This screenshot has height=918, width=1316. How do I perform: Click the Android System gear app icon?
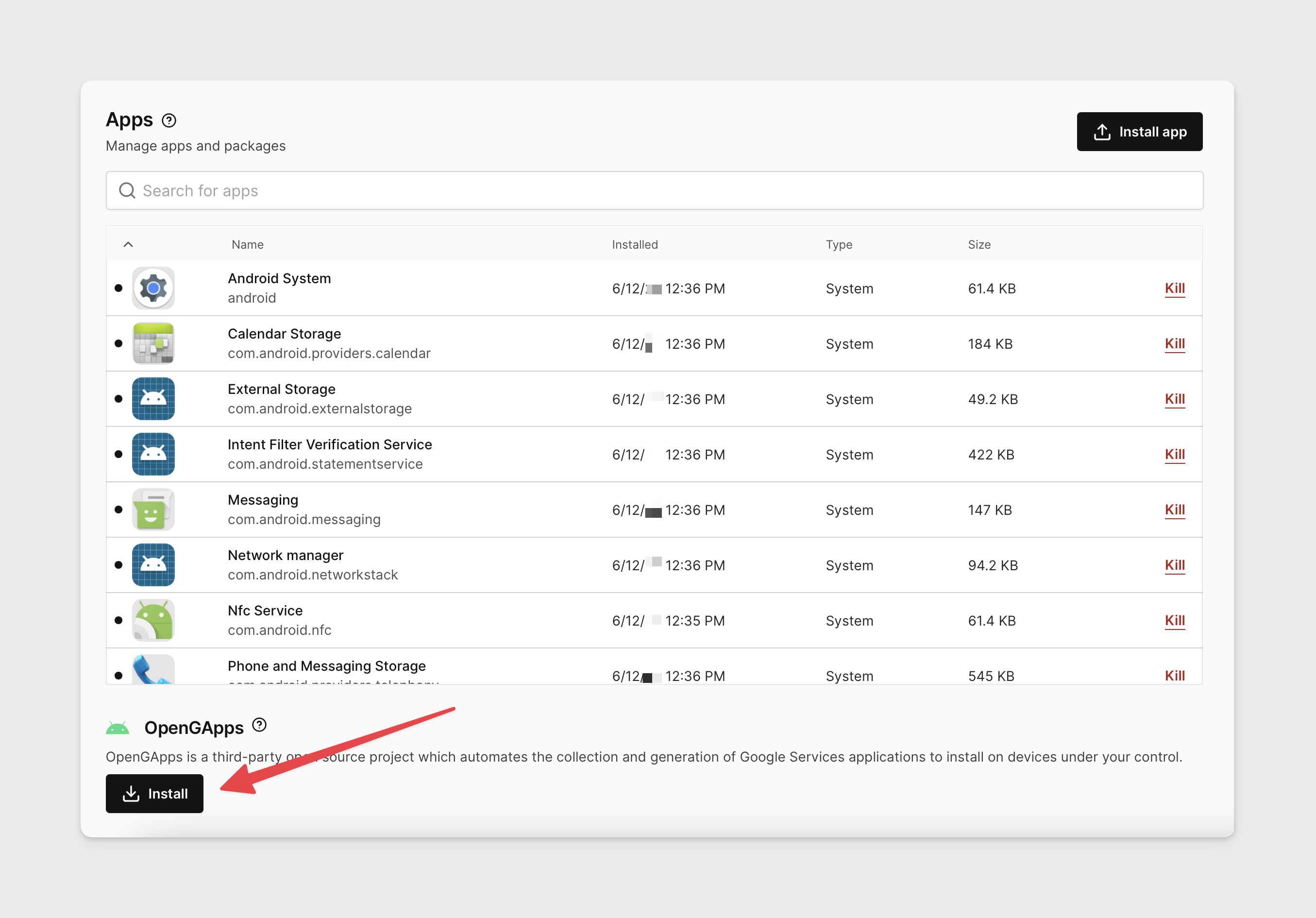click(x=153, y=288)
